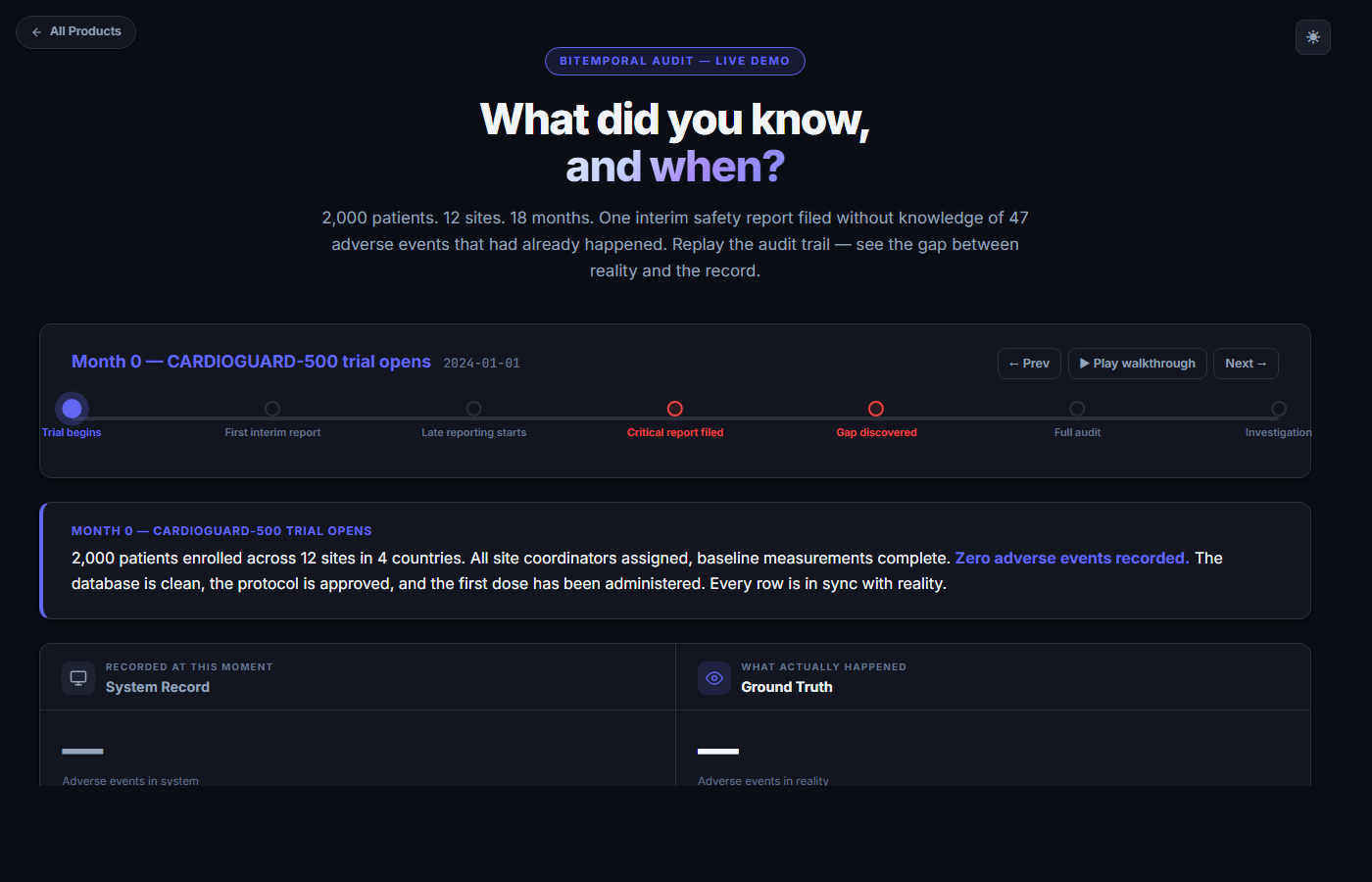Screen dimensions: 1372x882
Task: Toggle the light/dark theme sun icon
Action: tap(1312, 37)
